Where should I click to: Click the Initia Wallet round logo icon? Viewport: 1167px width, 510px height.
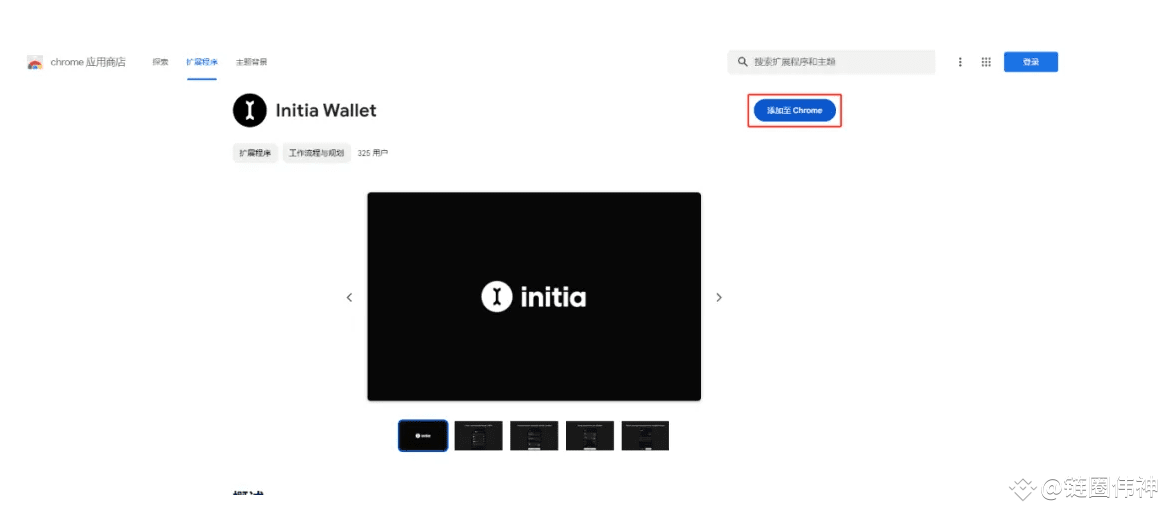point(249,111)
